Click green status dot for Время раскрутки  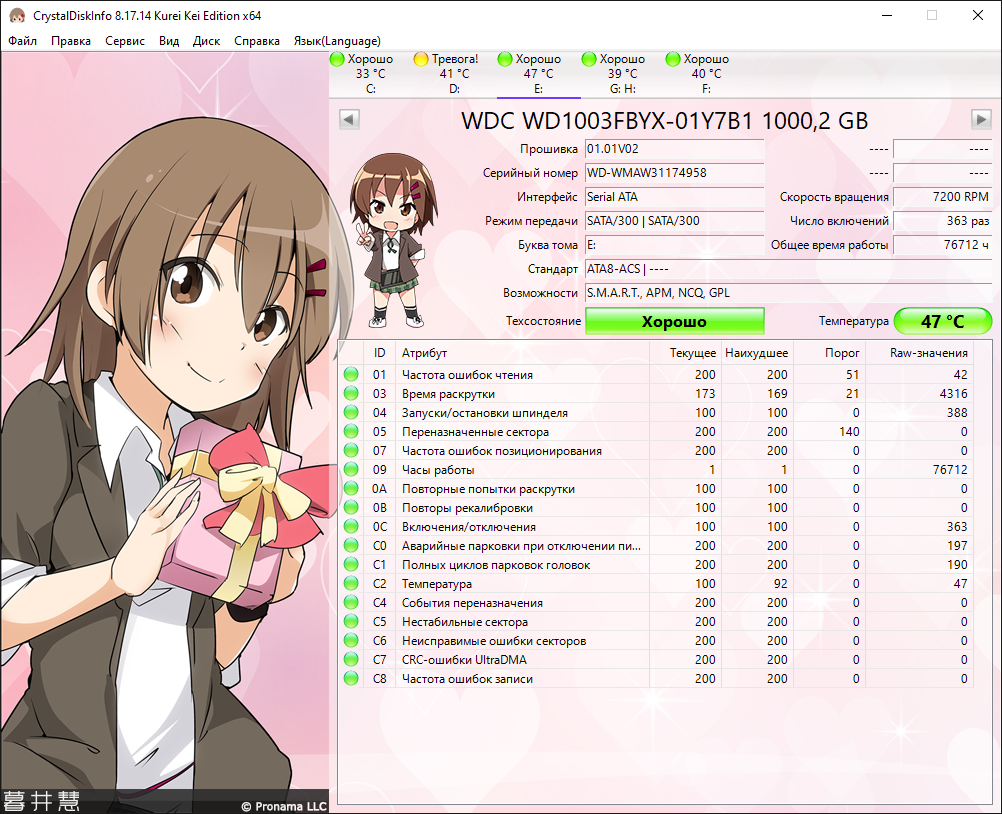point(351,394)
